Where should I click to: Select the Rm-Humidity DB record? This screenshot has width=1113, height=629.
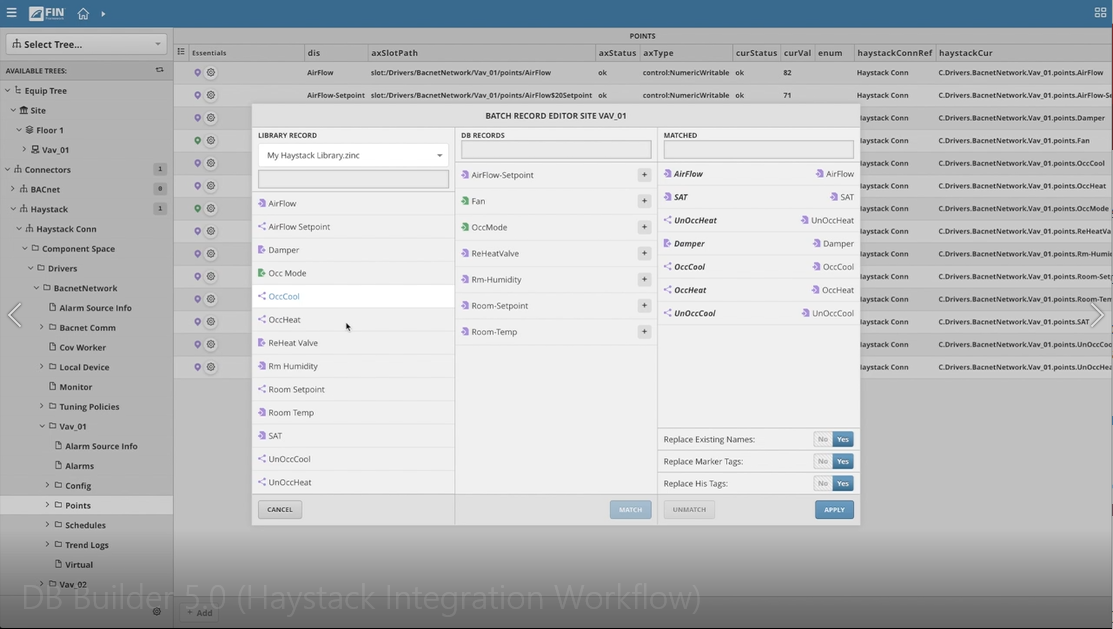tap(556, 279)
